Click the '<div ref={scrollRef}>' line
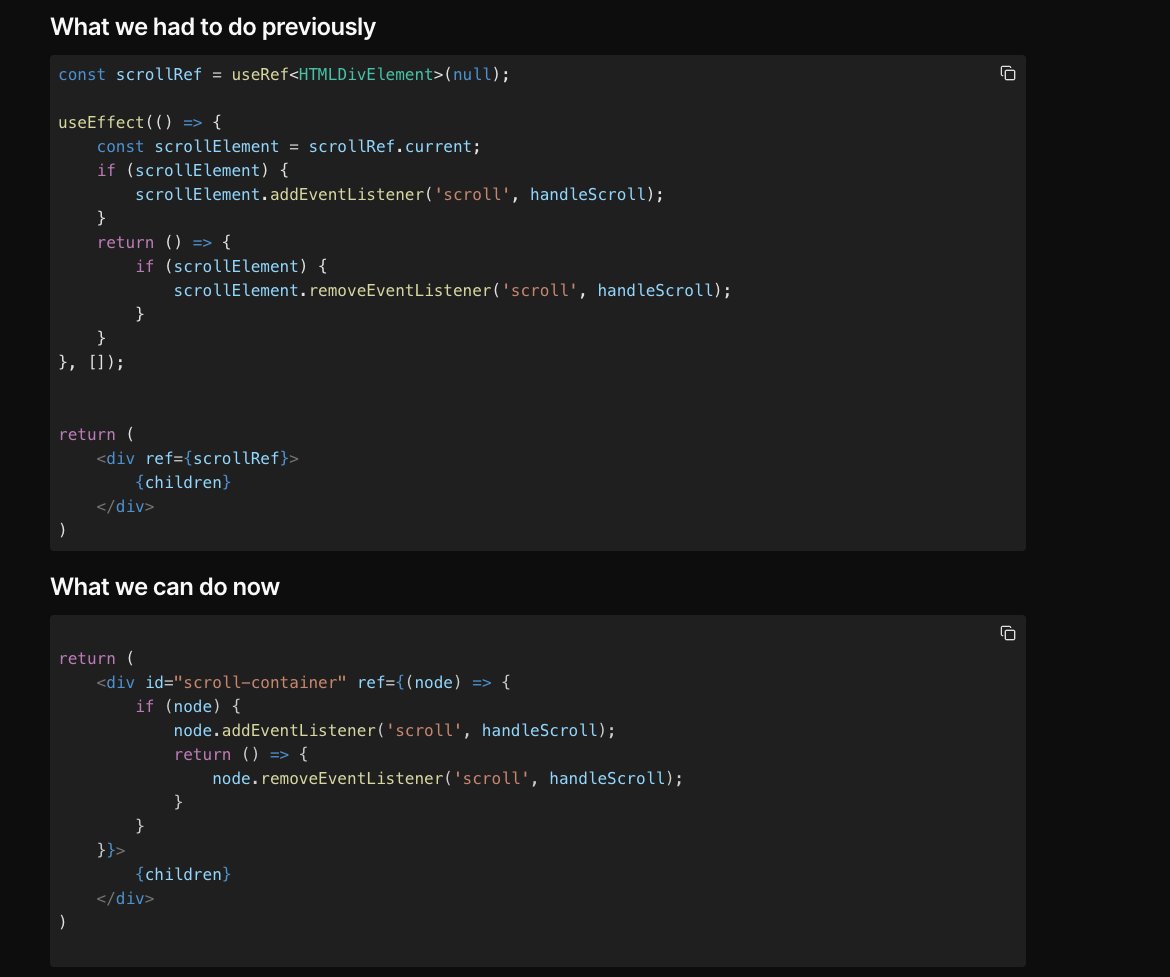 click(197, 458)
